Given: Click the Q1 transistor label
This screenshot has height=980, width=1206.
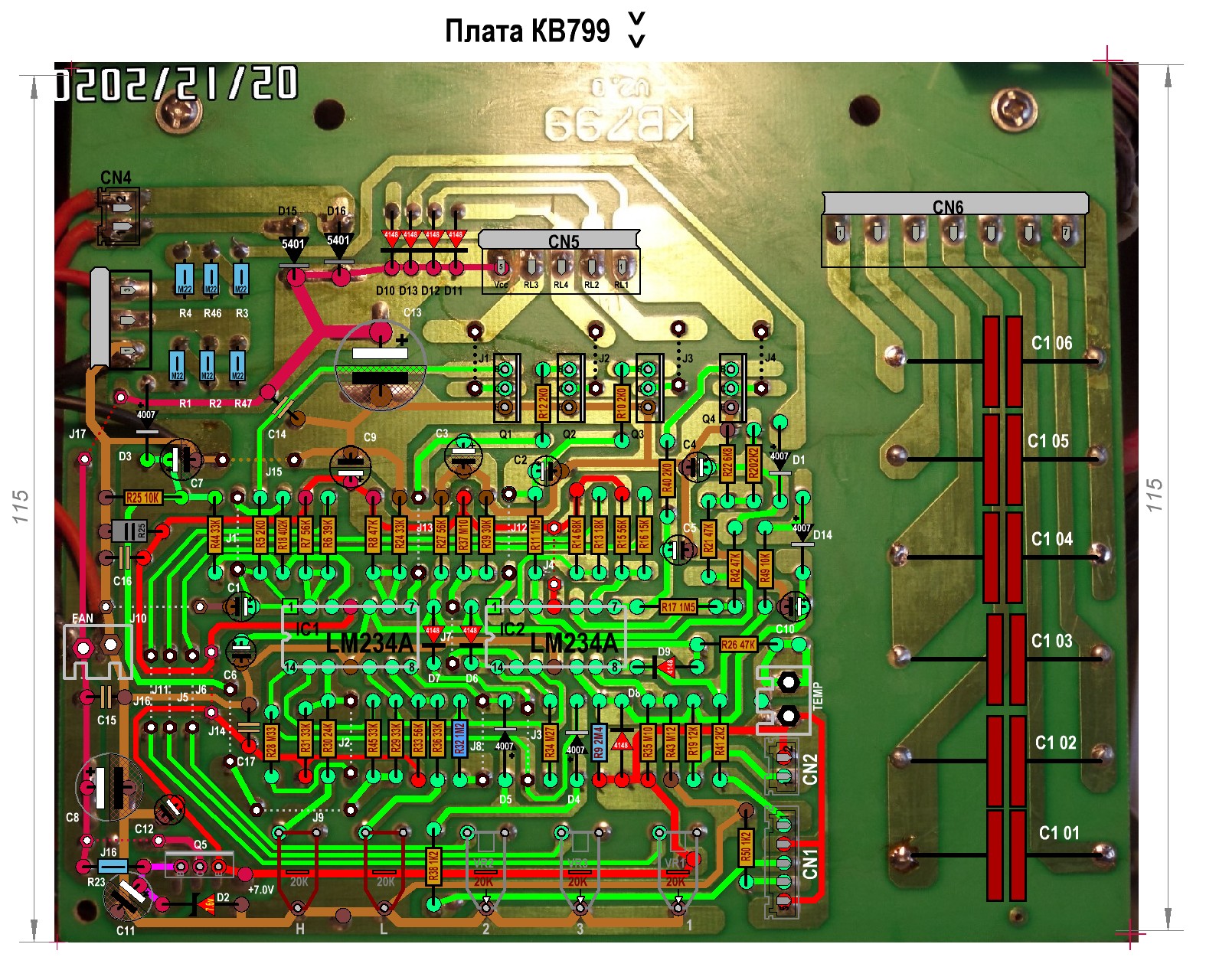Looking at the screenshot, I should [505, 433].
